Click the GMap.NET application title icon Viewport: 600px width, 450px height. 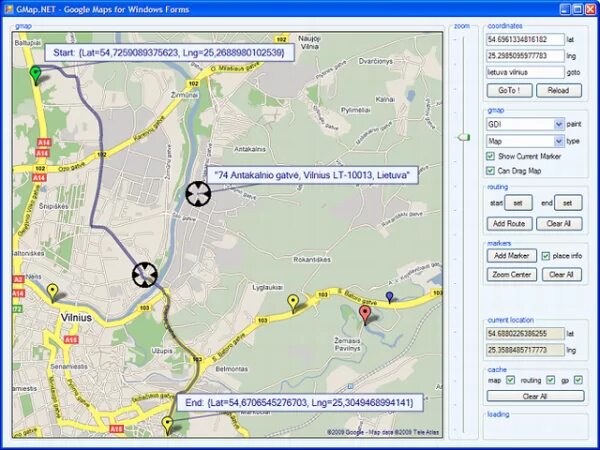(x=9, y=9)
